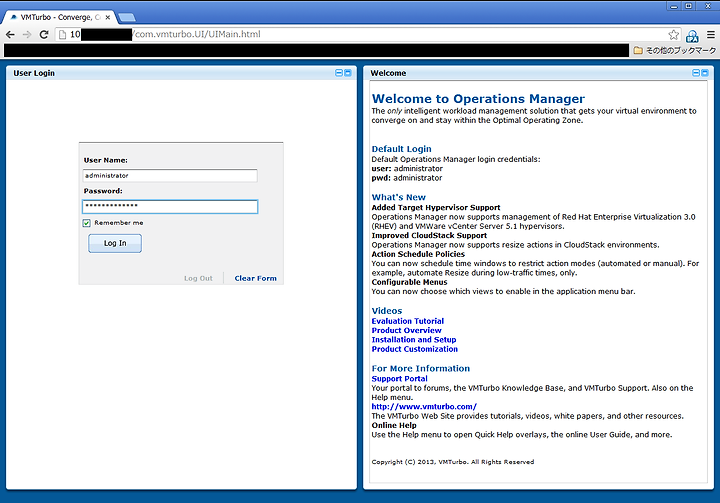Click the Clear Form link
Screen dimensions: 720x503
(255, 278)
